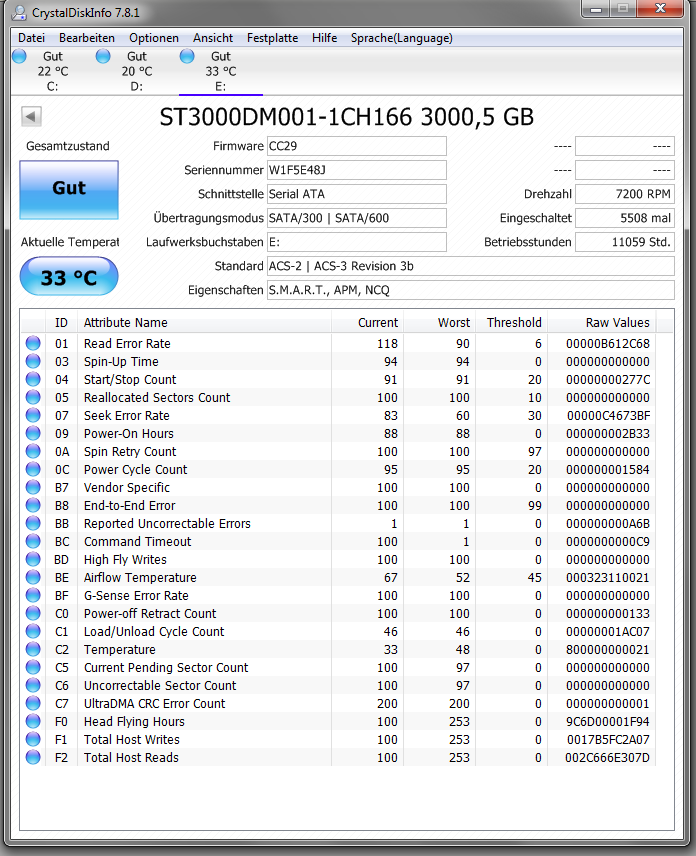Select the Uncorrectable Sector Count row
Screen dimensions: 696x856
pos(338,686)
